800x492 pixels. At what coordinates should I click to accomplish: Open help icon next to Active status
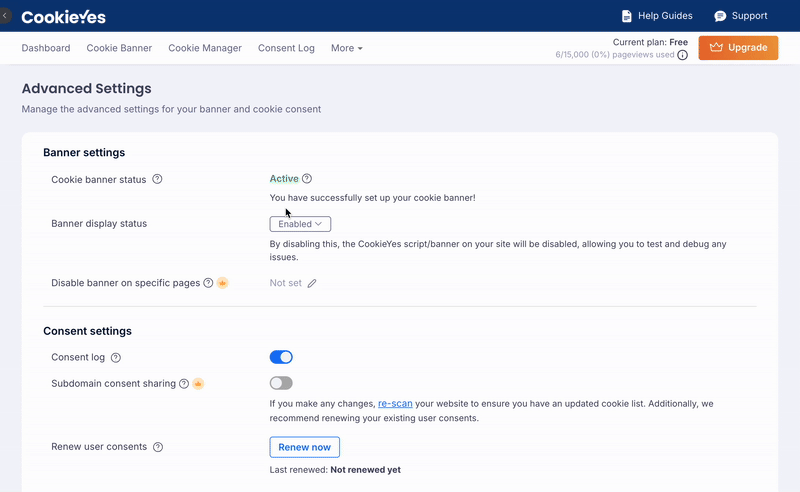click(307, 179)
